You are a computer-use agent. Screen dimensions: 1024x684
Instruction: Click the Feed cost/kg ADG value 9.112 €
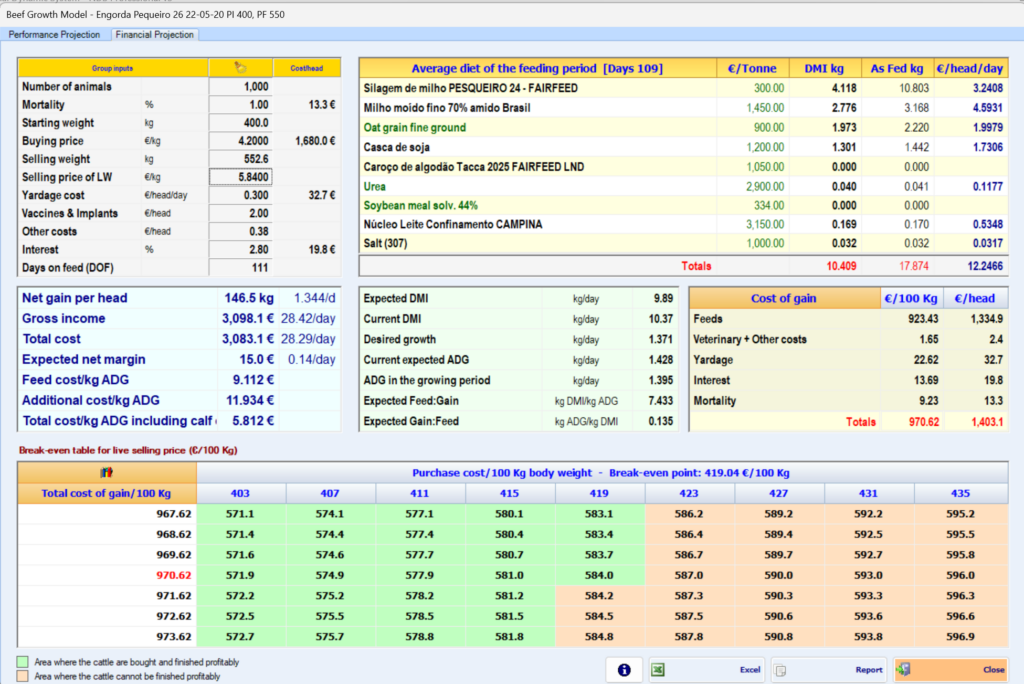(x=253, y=380)
